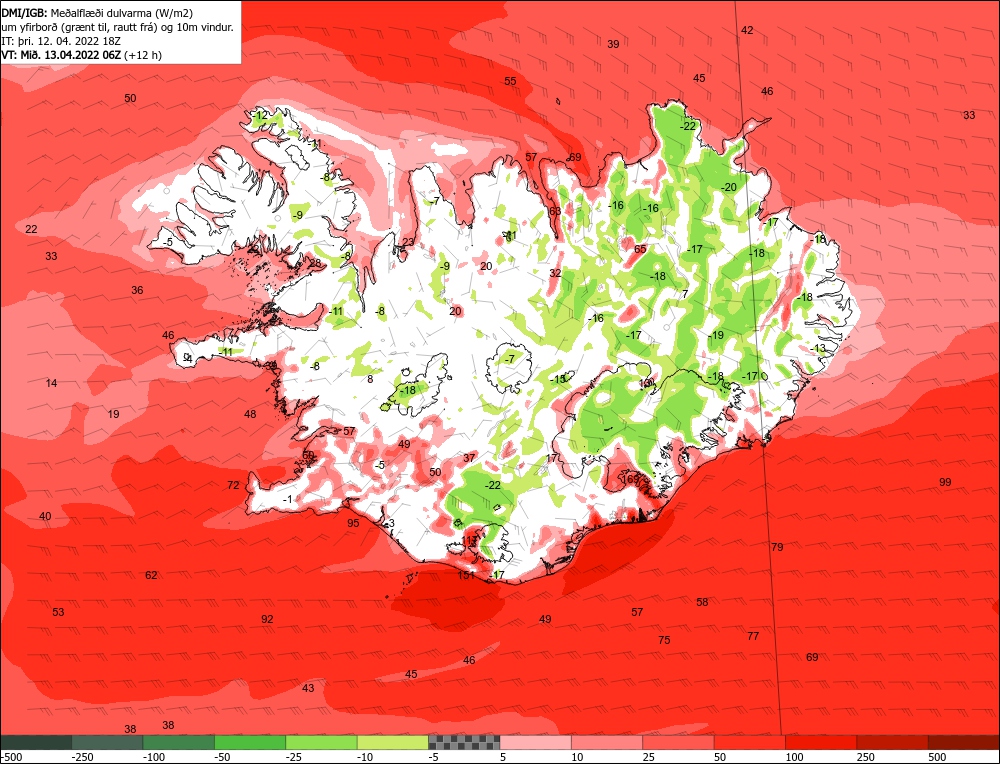This screenshot has height=764, width=1000.
Task: Click the map value '-20' in northeast Iceland
Action: tap(729, 187)
